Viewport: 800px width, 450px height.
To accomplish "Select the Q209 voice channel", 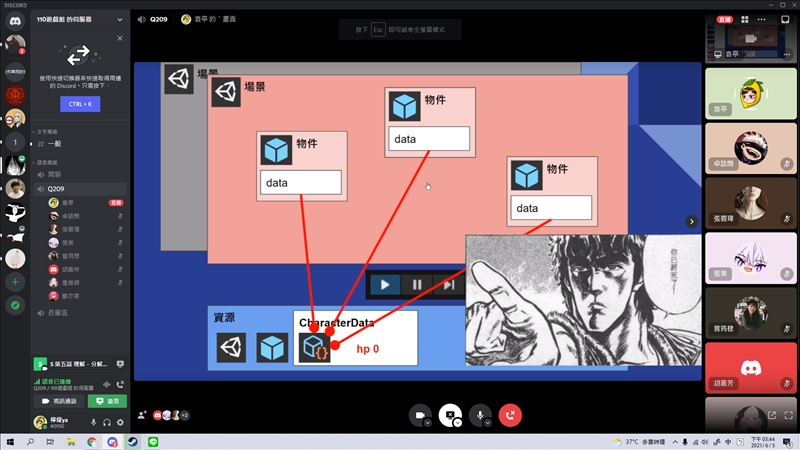I will 56,188.
